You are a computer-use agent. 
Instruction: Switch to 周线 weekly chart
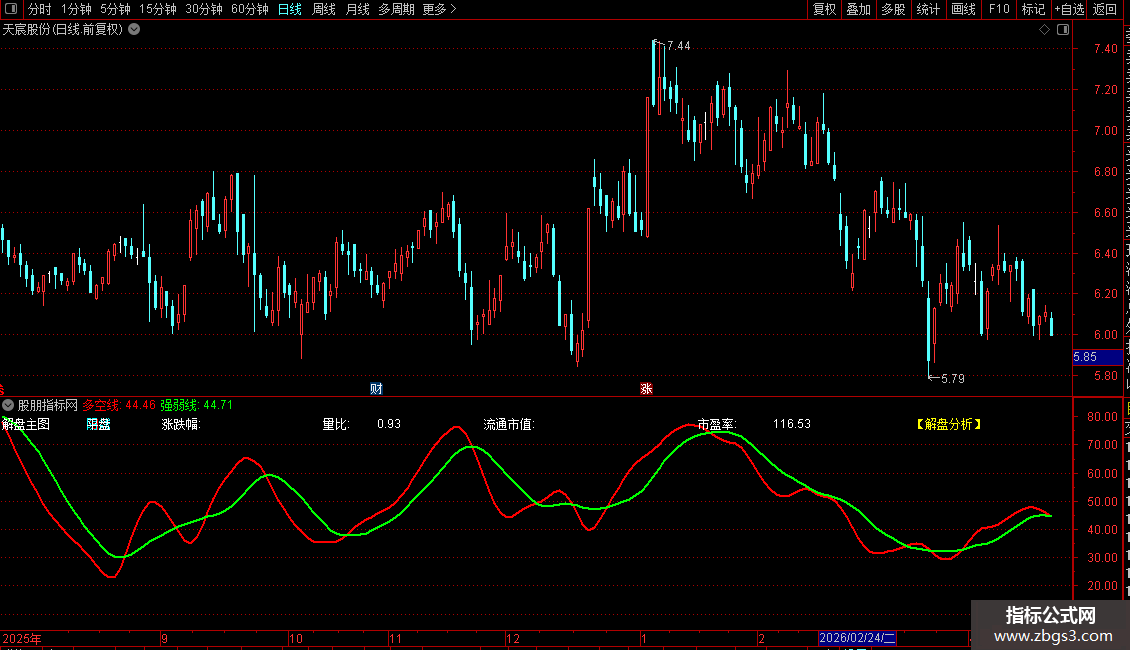(324, 9)
